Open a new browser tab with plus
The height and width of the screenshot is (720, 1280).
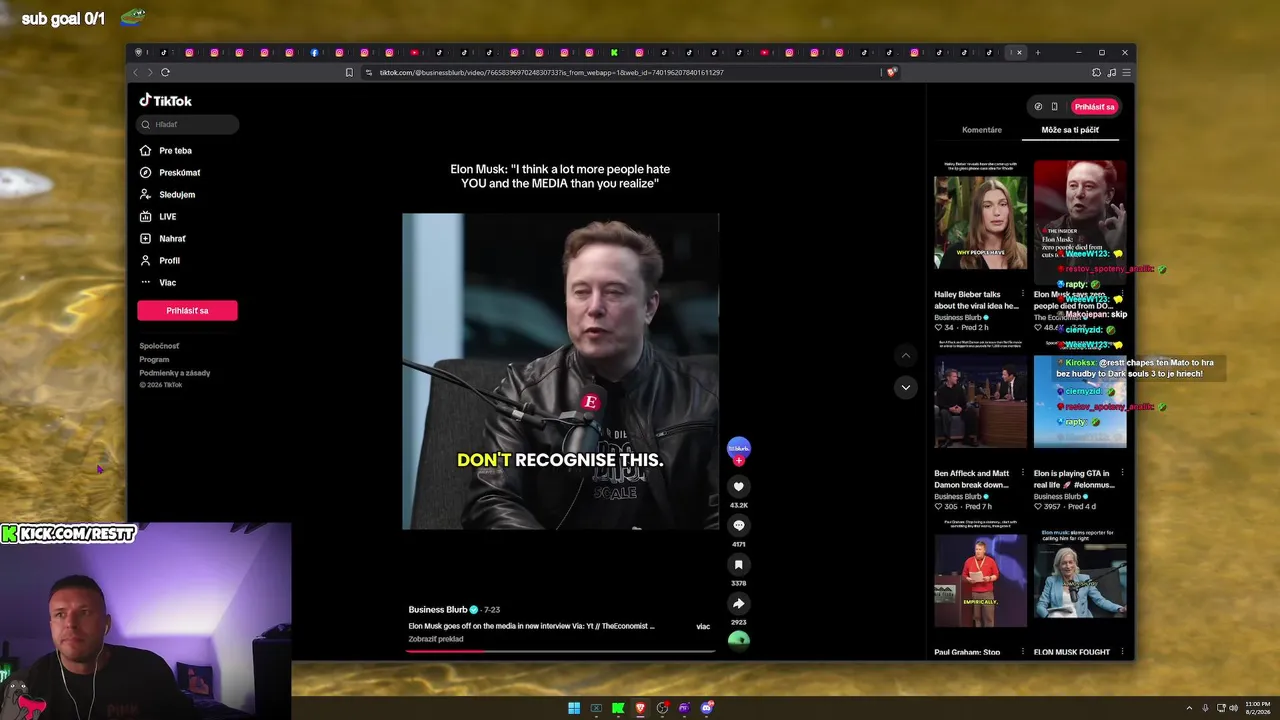(1037, 52)
